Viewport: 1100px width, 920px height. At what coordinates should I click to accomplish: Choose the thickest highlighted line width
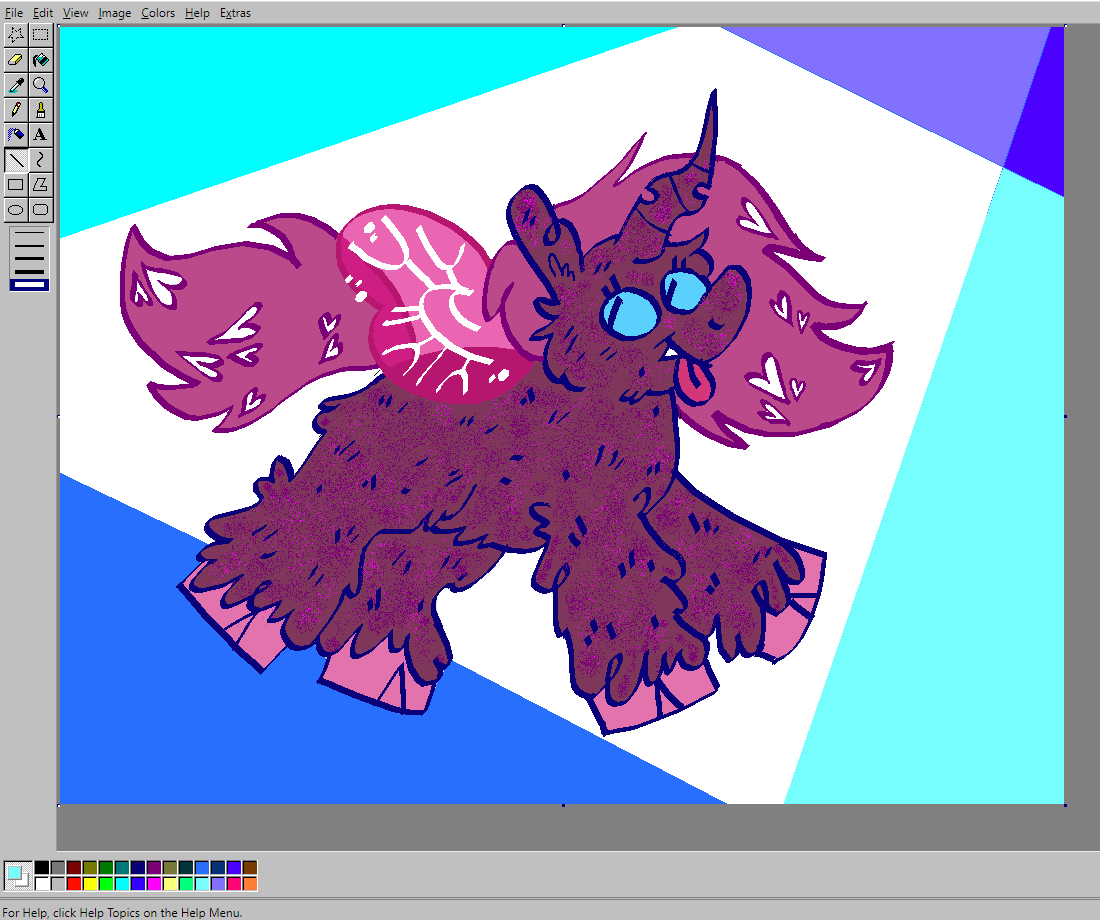point(29,285)
